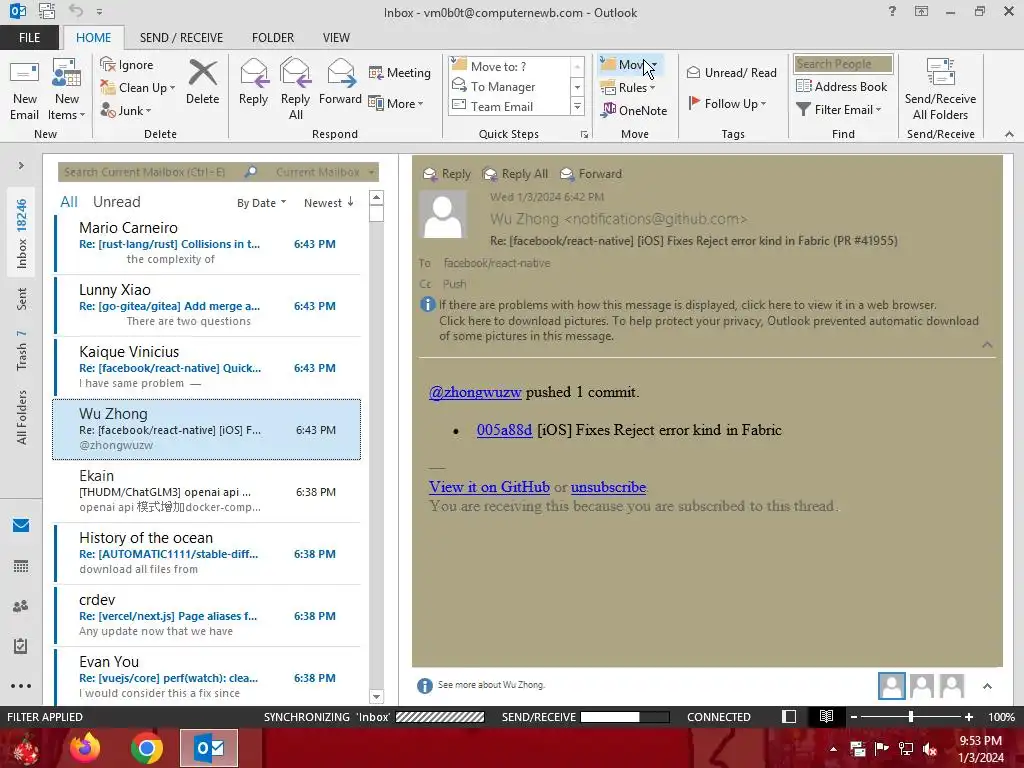1024x768 pixels.
Task: Click the Search Current Mailbox field
Action: [151, 172]
